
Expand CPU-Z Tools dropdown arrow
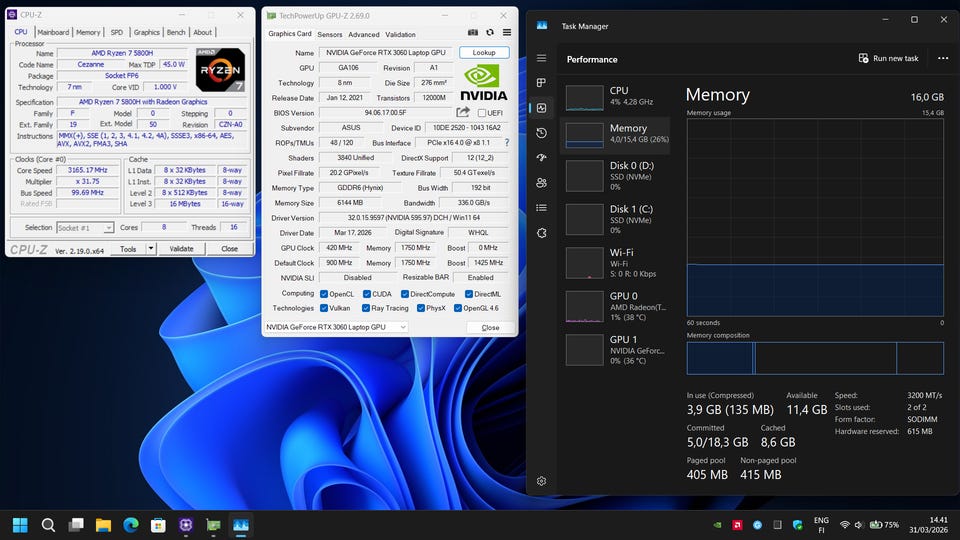[x=149, y=249]
